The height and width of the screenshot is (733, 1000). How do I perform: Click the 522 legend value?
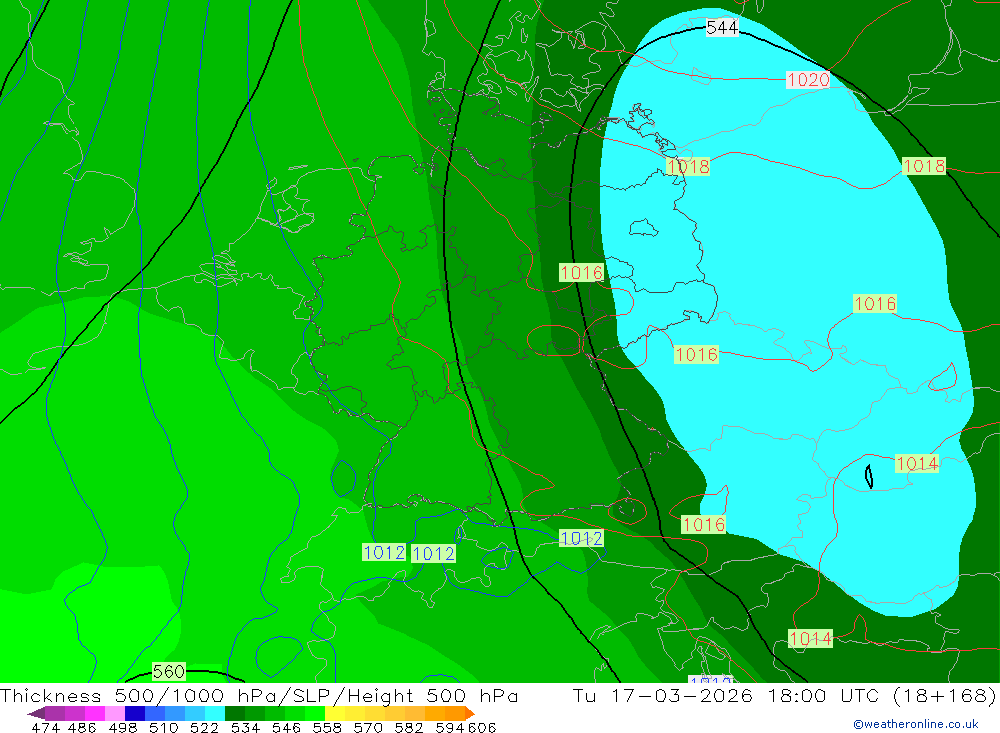204,727
